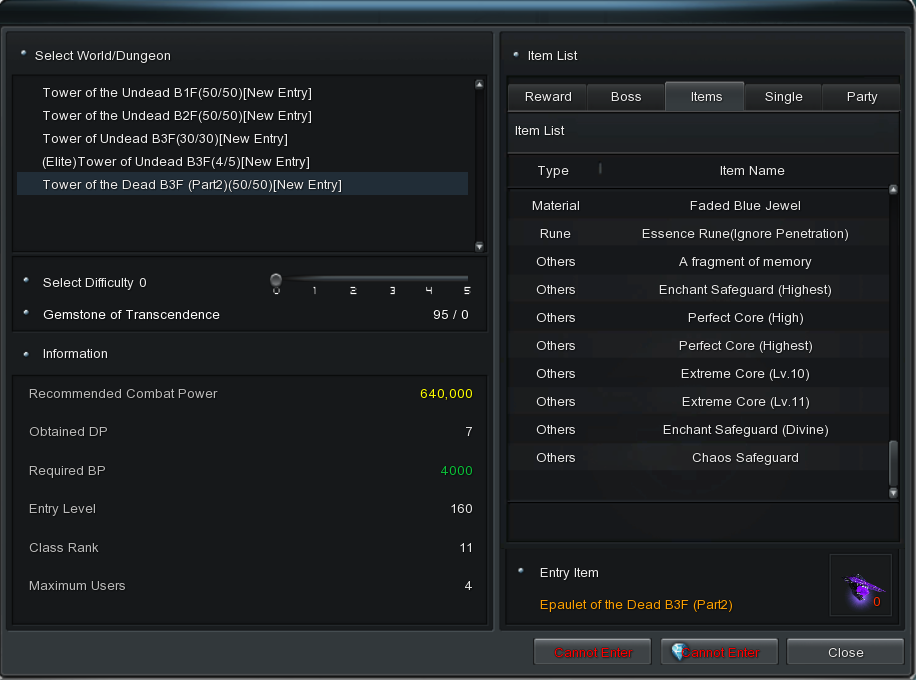Click item list scroll up arrow
The height and width of the screenshot is (680, 916).
click(893, 189)
